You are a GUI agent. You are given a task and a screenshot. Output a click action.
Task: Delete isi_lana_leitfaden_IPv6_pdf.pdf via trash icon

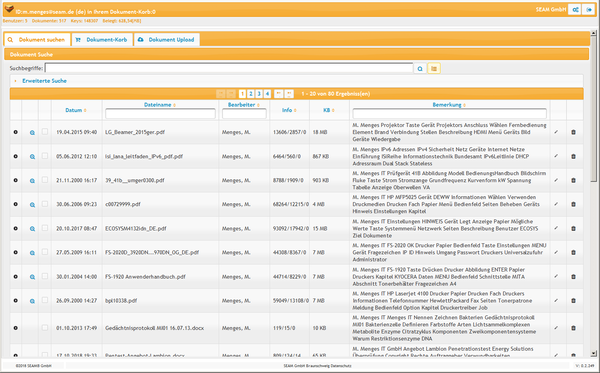[573, 156]
